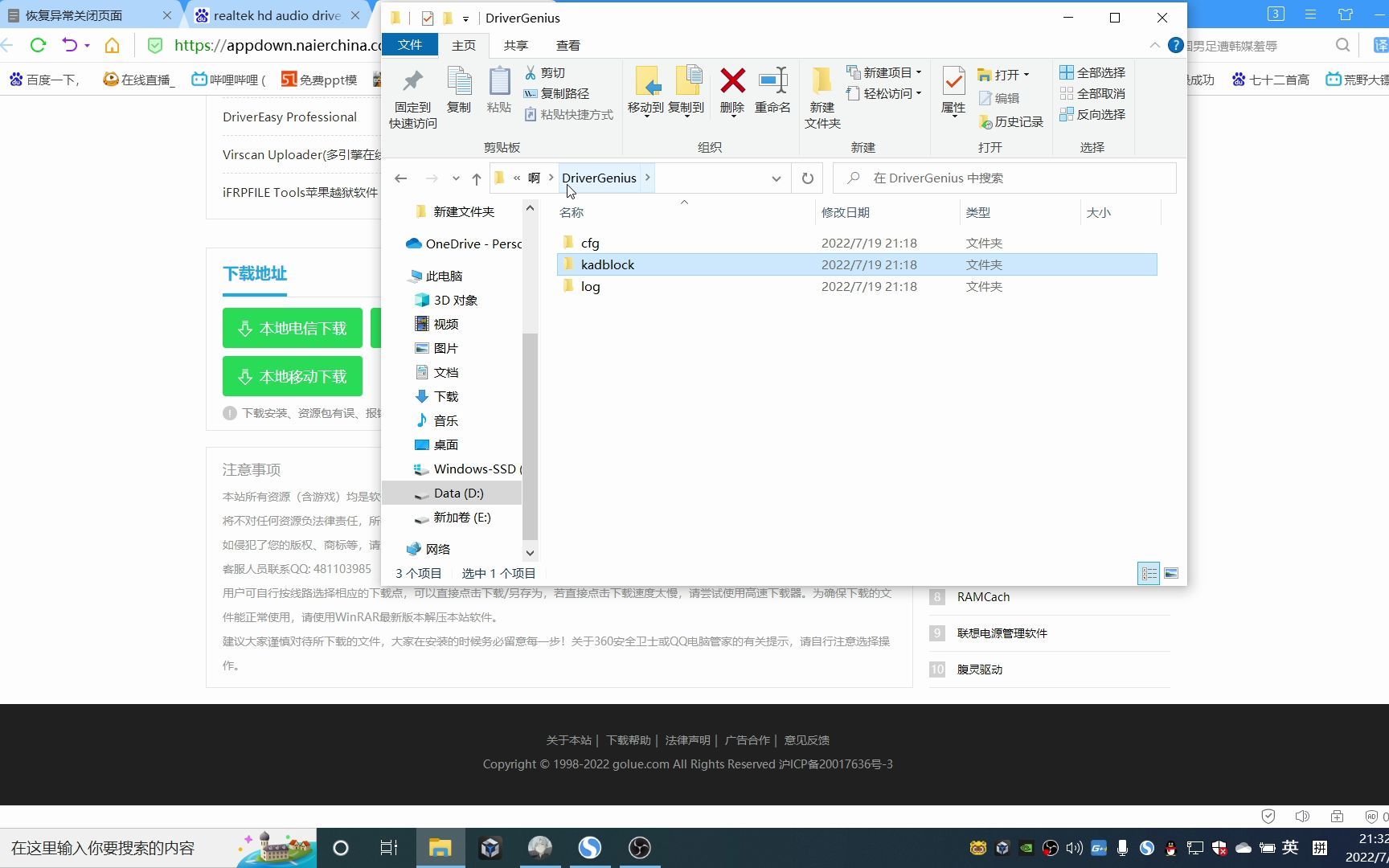Open DriverEasy Professional link on webpage
This screenshot has height=868, width=1389.
[289, 117]
